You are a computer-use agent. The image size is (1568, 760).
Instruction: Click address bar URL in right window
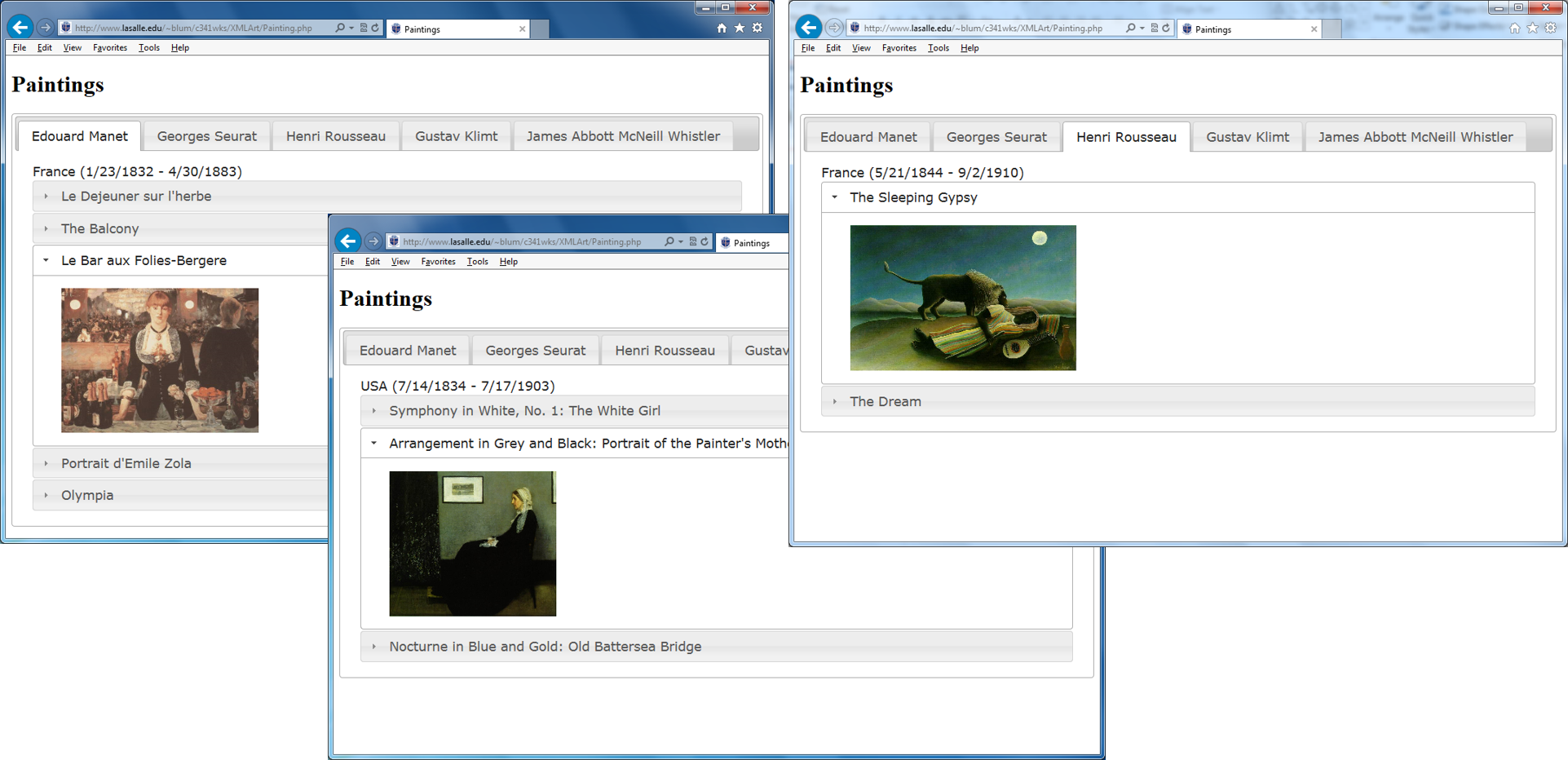pos(983,28)
